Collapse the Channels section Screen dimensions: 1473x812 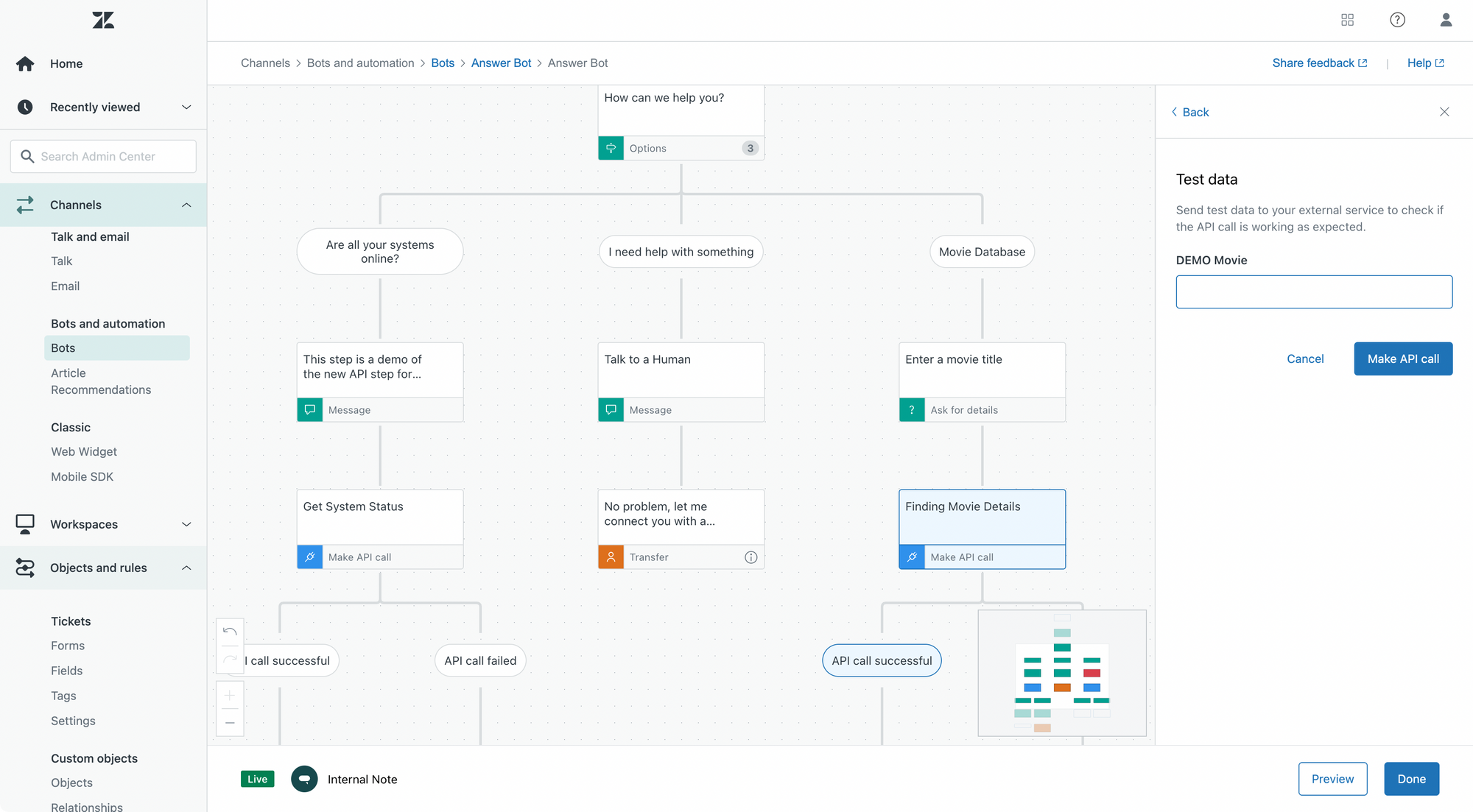(x=186, y=205)
